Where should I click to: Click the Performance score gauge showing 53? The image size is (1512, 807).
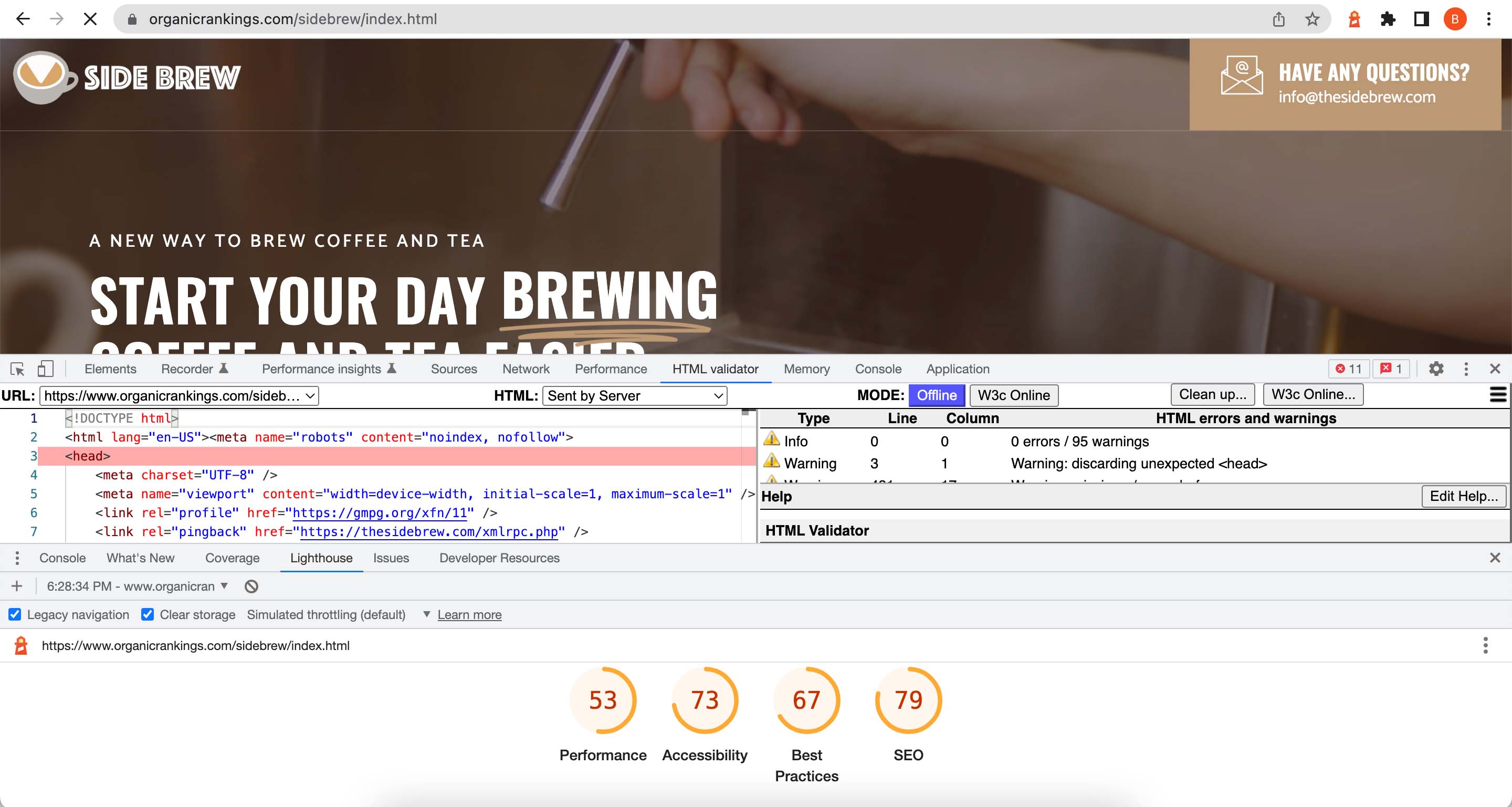pos(603,699)
